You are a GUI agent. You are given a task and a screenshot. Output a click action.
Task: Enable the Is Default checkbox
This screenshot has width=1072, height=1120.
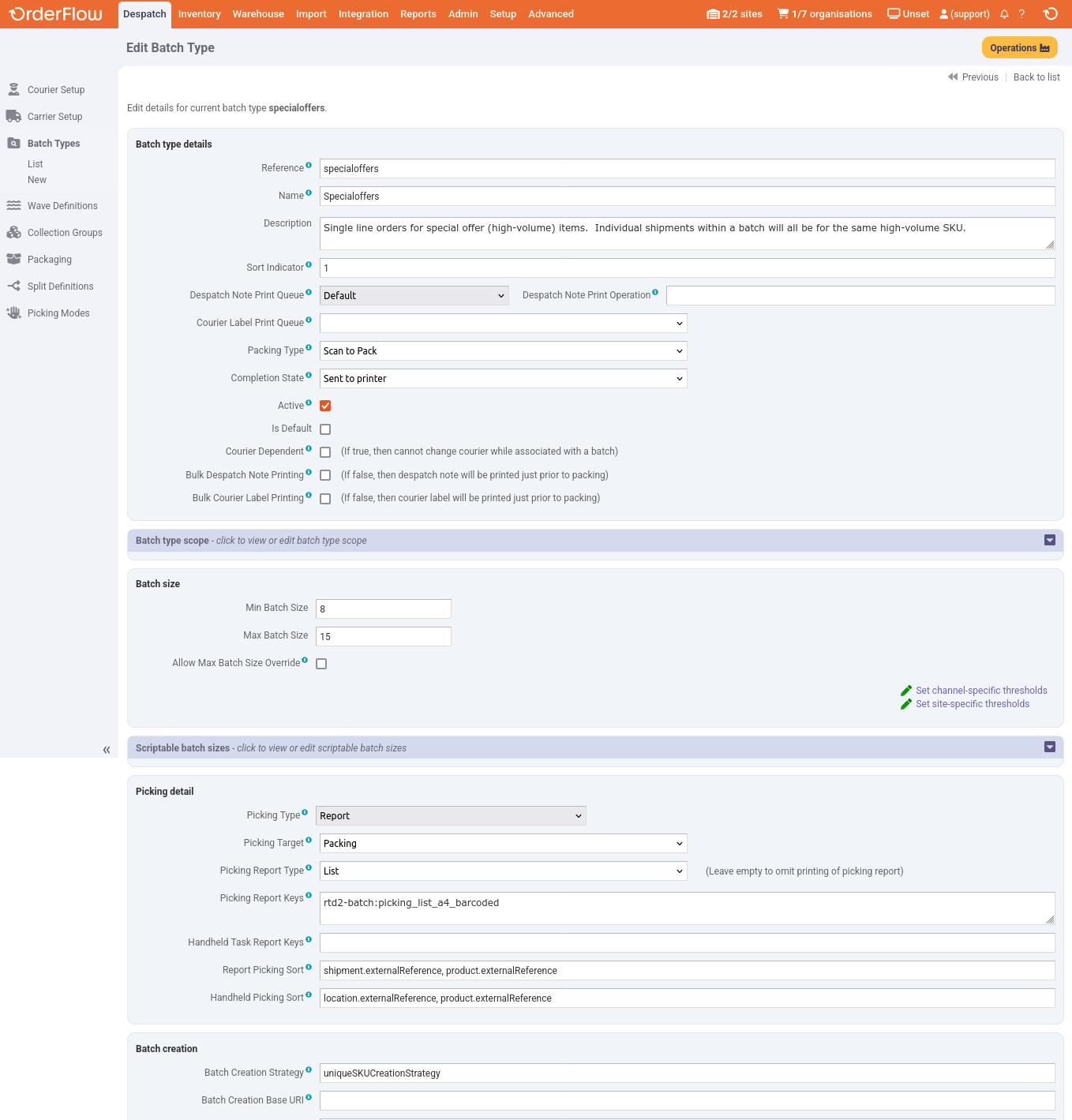[325, 429]
